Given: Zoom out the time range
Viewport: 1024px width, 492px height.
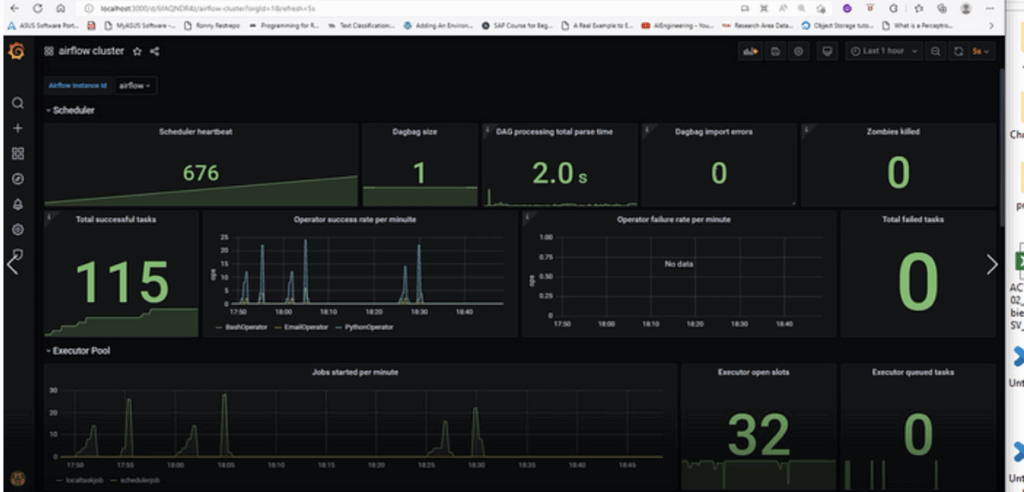Looking at the screenshot, I should (935, 51).
